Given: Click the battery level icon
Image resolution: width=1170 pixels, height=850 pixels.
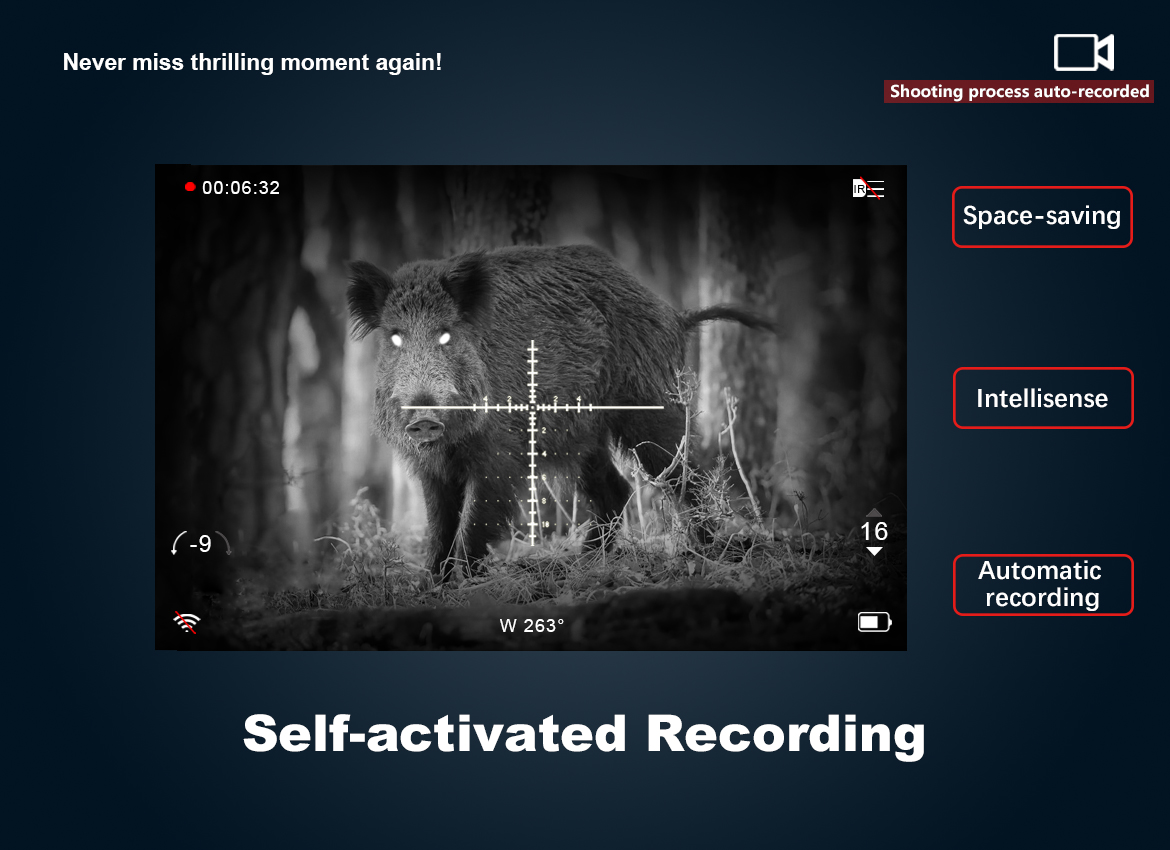Looking at the screenshot, I should pos(875,622).
